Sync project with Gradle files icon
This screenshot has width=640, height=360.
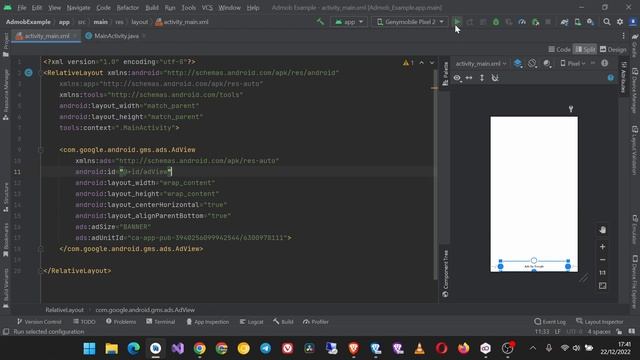(x=564, y=22)
